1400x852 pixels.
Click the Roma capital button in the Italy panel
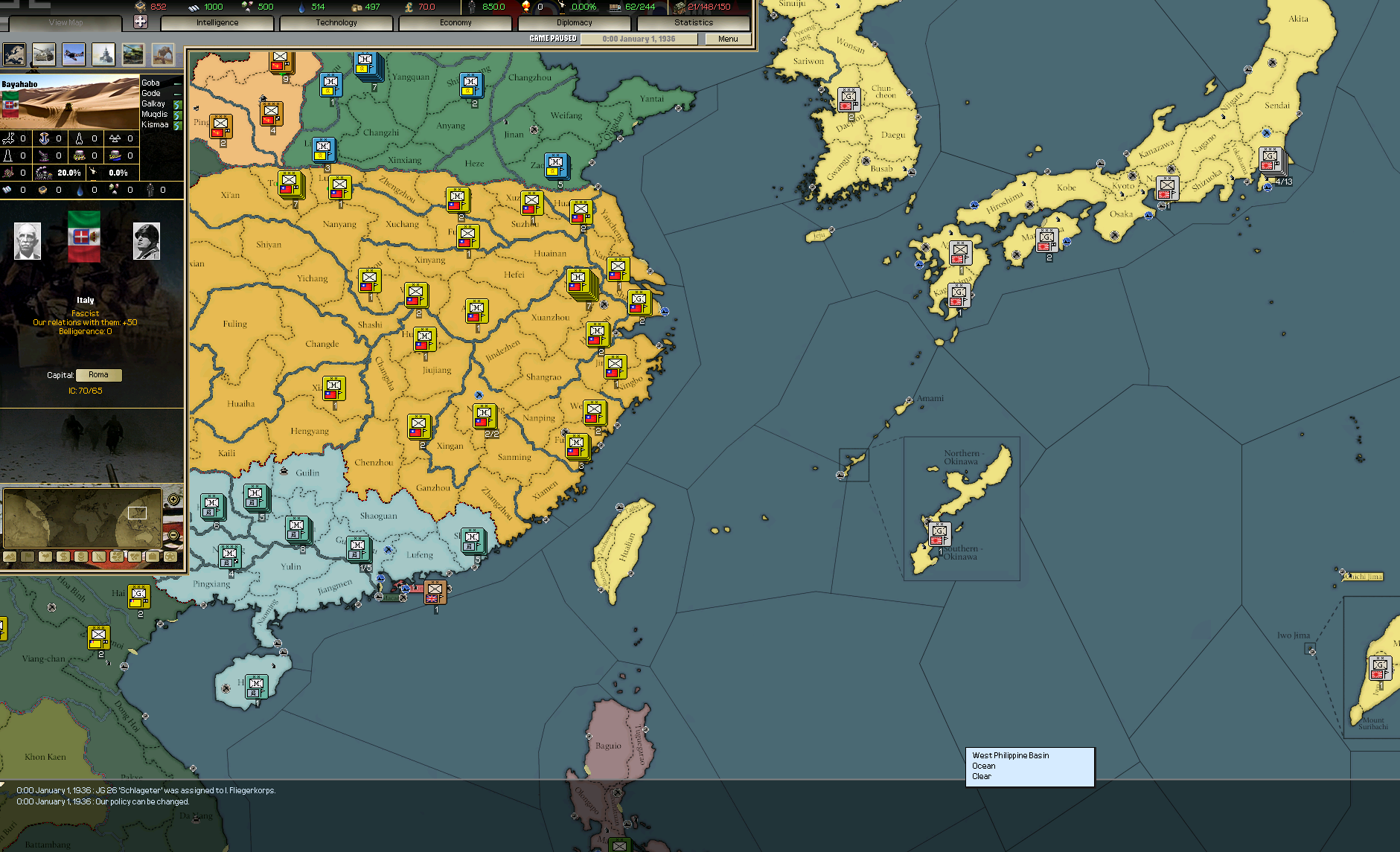99,374
